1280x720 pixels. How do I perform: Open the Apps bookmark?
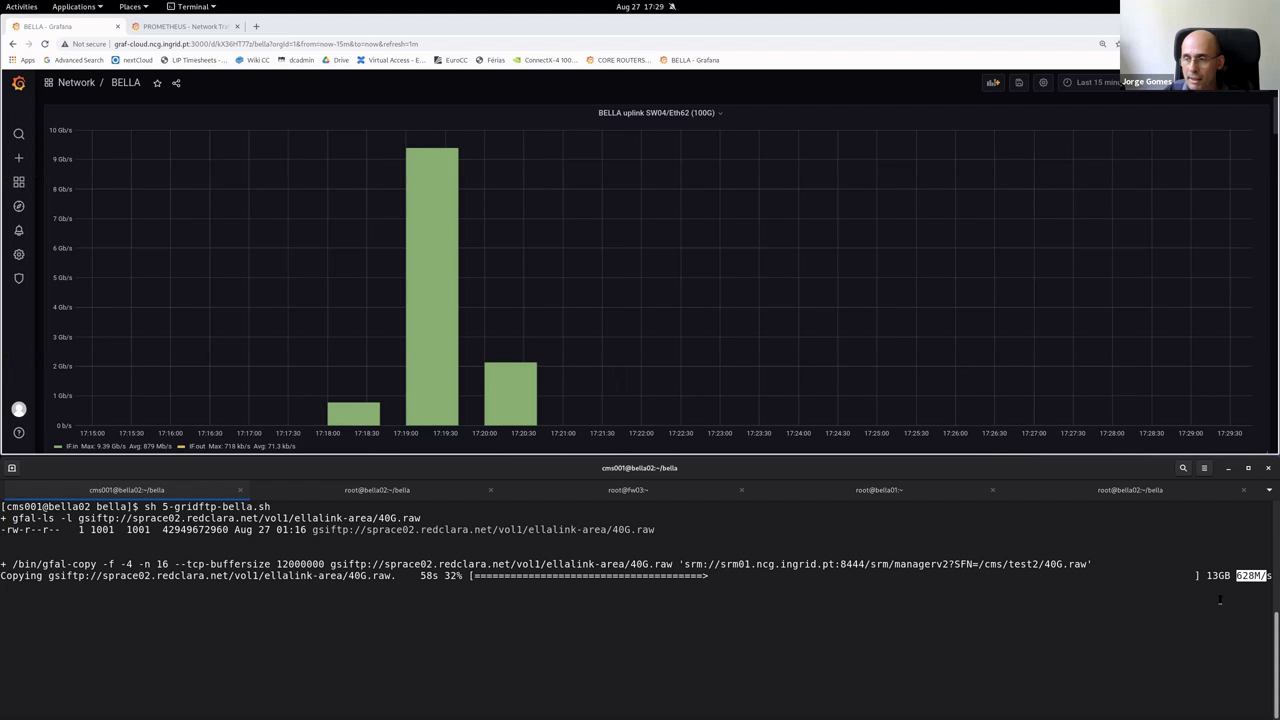(x=22, y=60)
